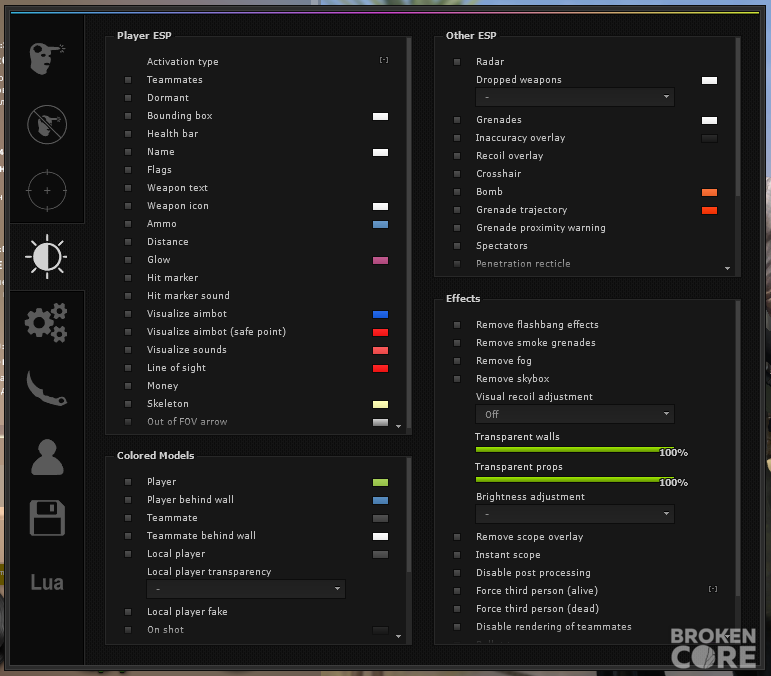Click the Money label
Image resolution: width=771 pixels, height=676 pixels.
click(x=162, y=386)
